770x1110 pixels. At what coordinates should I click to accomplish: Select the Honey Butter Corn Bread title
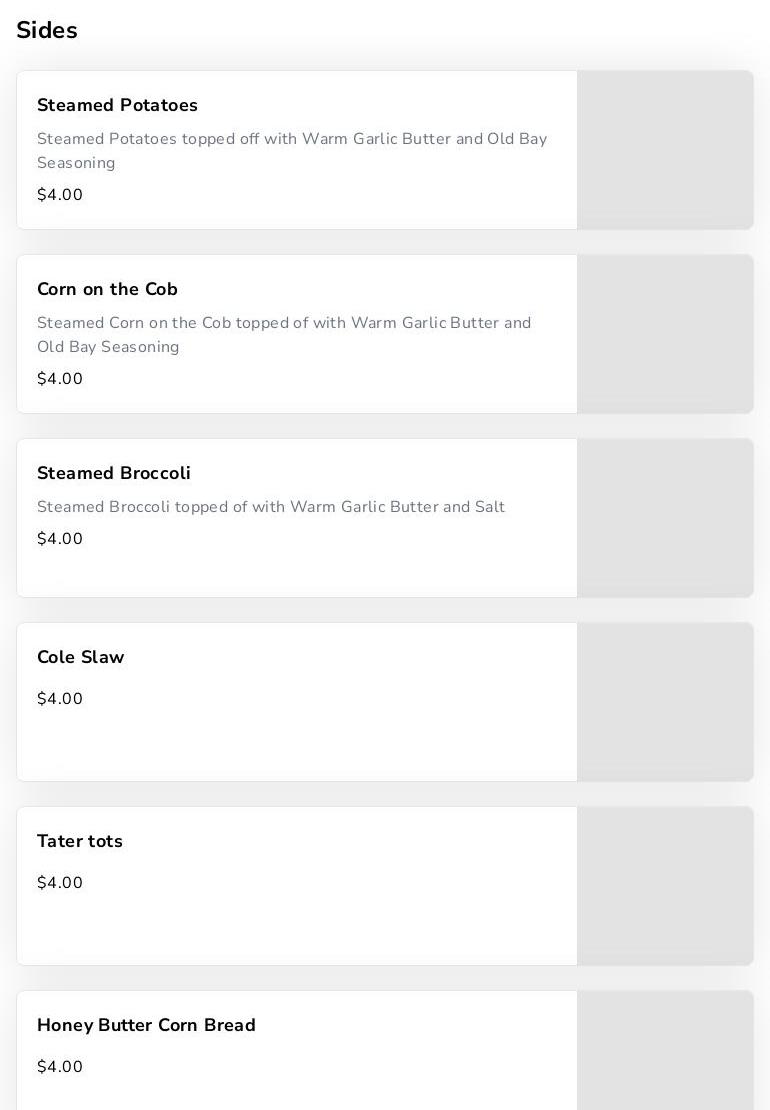pyautogui.click(x=146, y=1025)
